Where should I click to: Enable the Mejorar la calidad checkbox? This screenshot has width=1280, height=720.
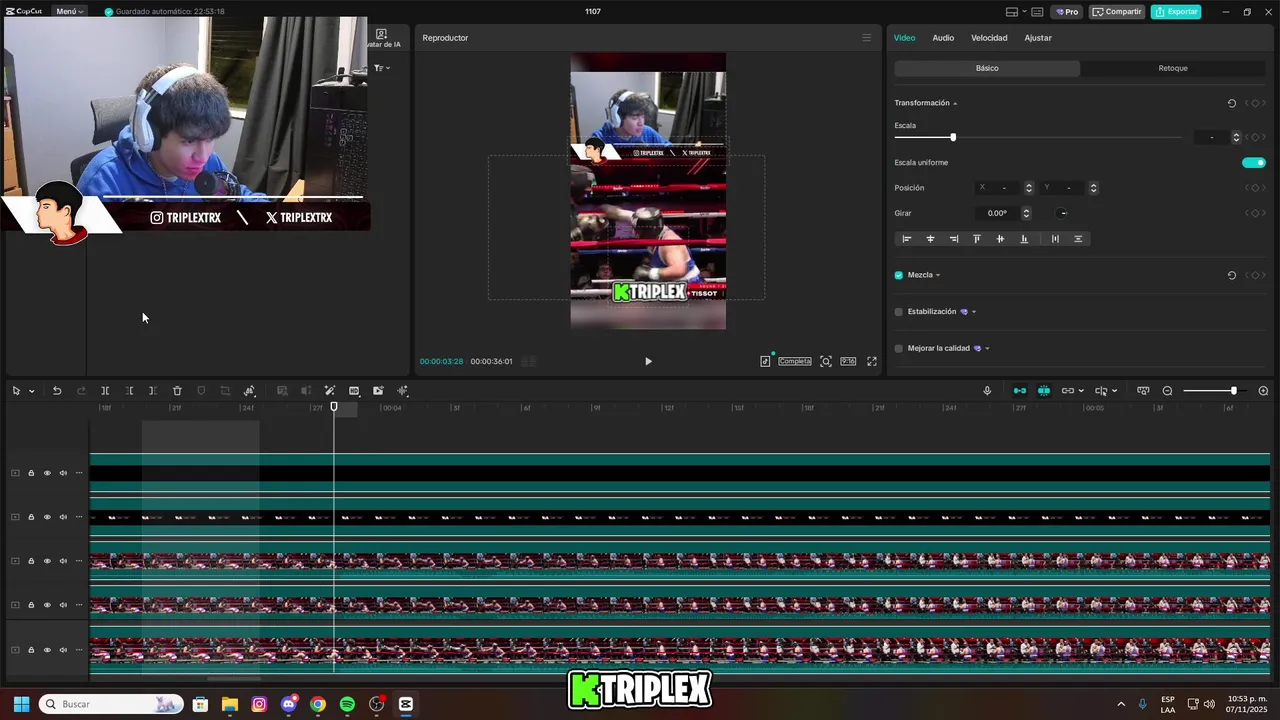click(898, 348)
